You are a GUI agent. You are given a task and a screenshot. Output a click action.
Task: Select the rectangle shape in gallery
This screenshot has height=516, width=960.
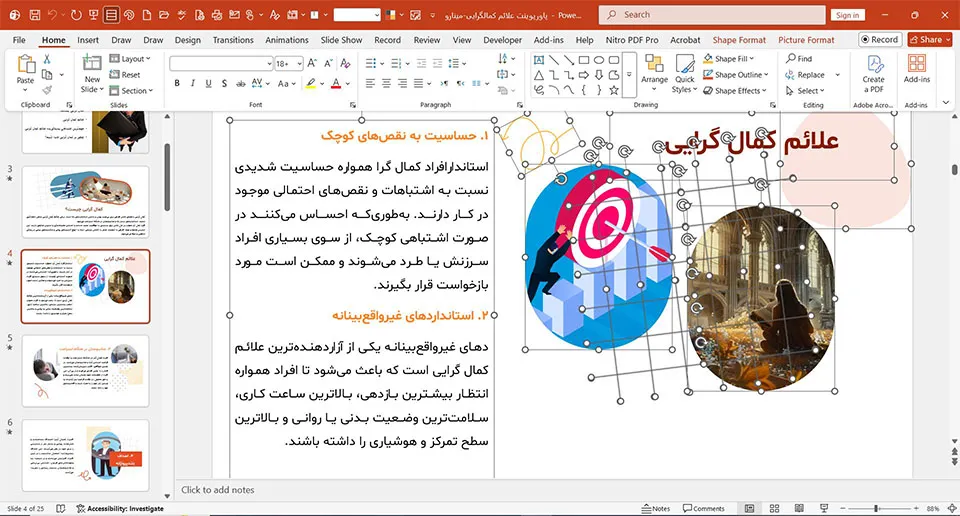tap(584, 60)
